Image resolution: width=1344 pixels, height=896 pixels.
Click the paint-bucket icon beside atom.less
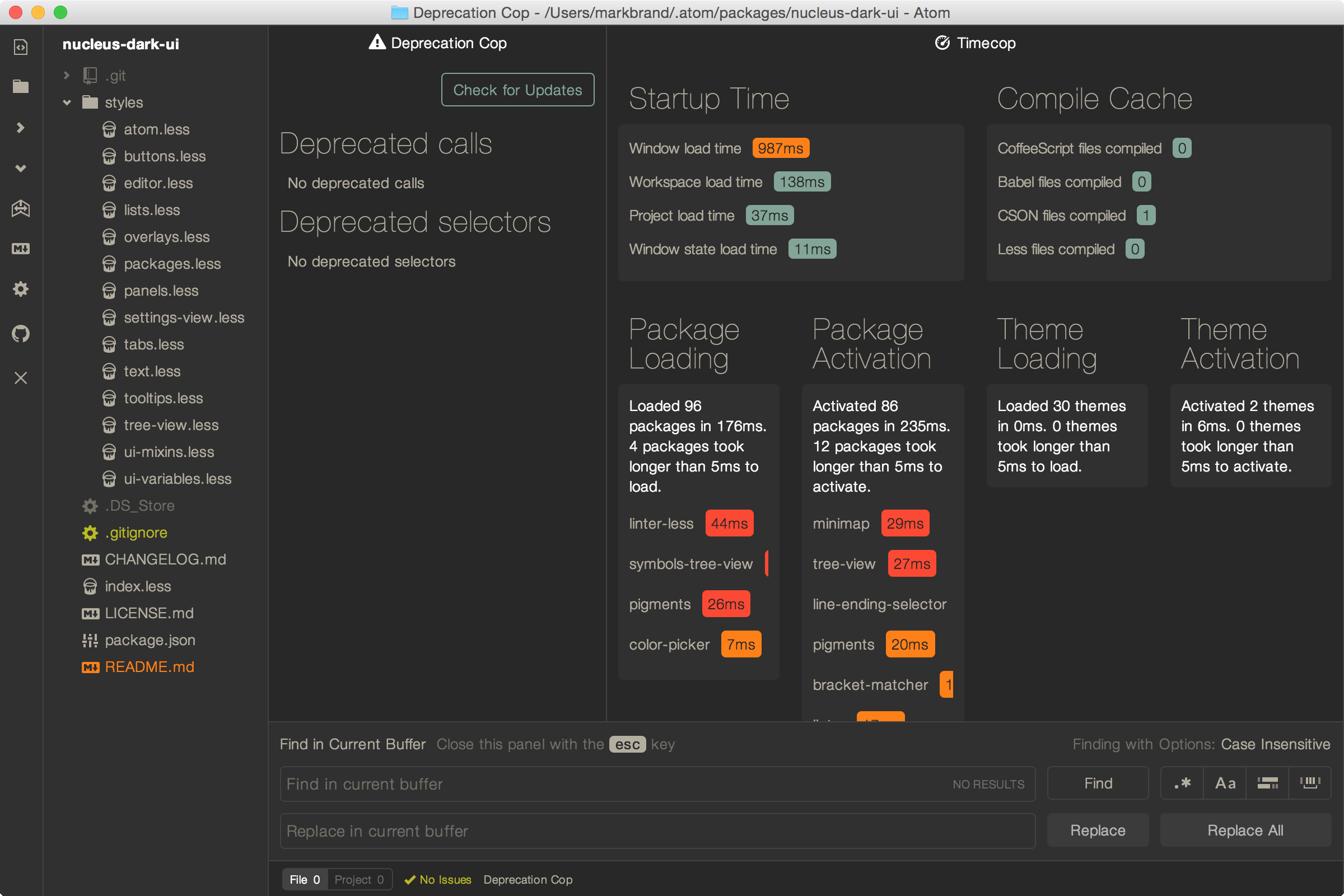click(109, 130)
